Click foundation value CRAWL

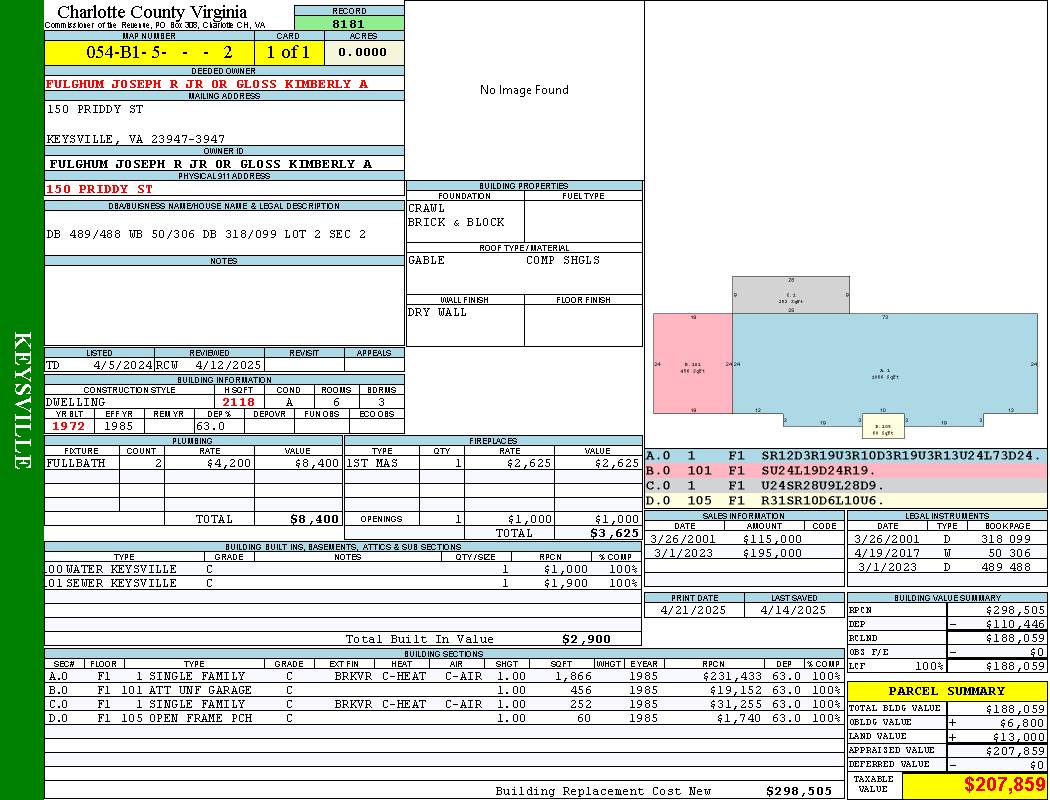click(426, 208)
